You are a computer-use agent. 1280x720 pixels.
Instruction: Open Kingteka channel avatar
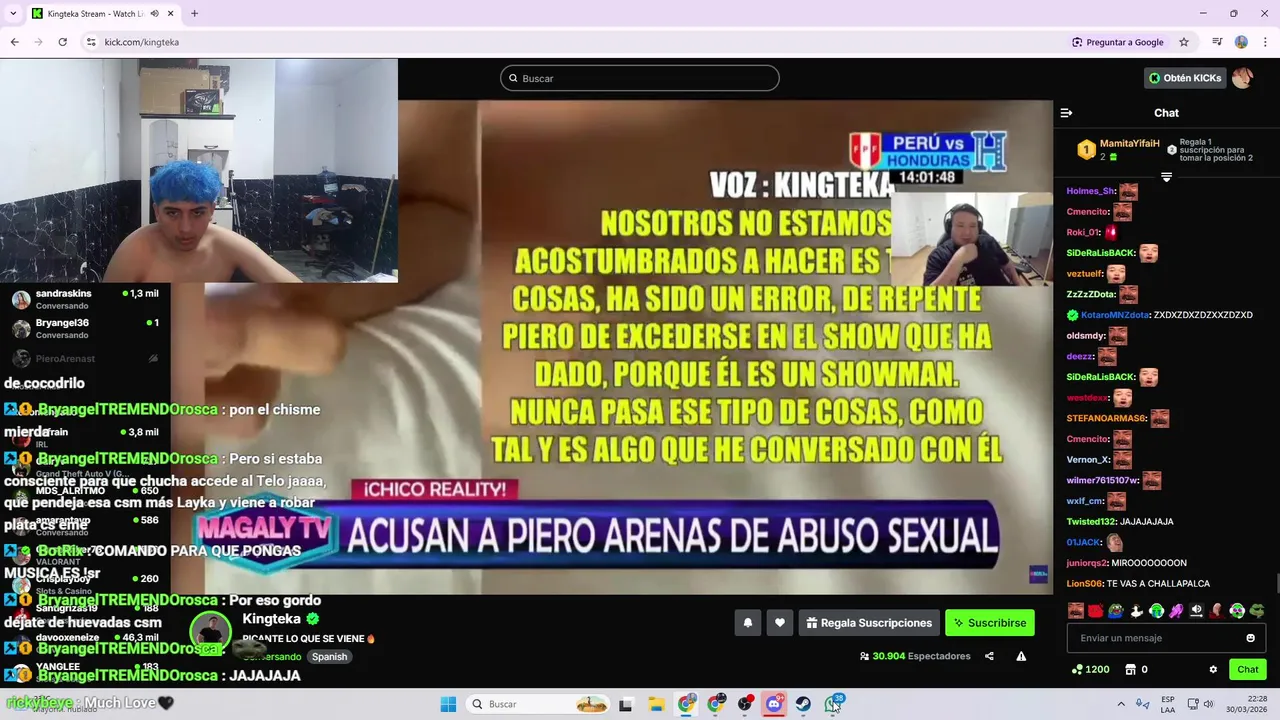pyautogui.click(x=211, y=631)
